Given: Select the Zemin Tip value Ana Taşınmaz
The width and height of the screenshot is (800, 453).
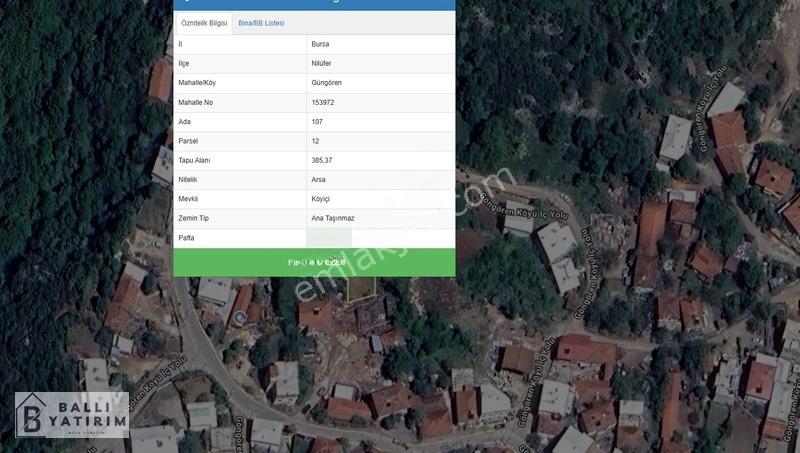Looking at the screenshot, I should (x=333, y=218).
